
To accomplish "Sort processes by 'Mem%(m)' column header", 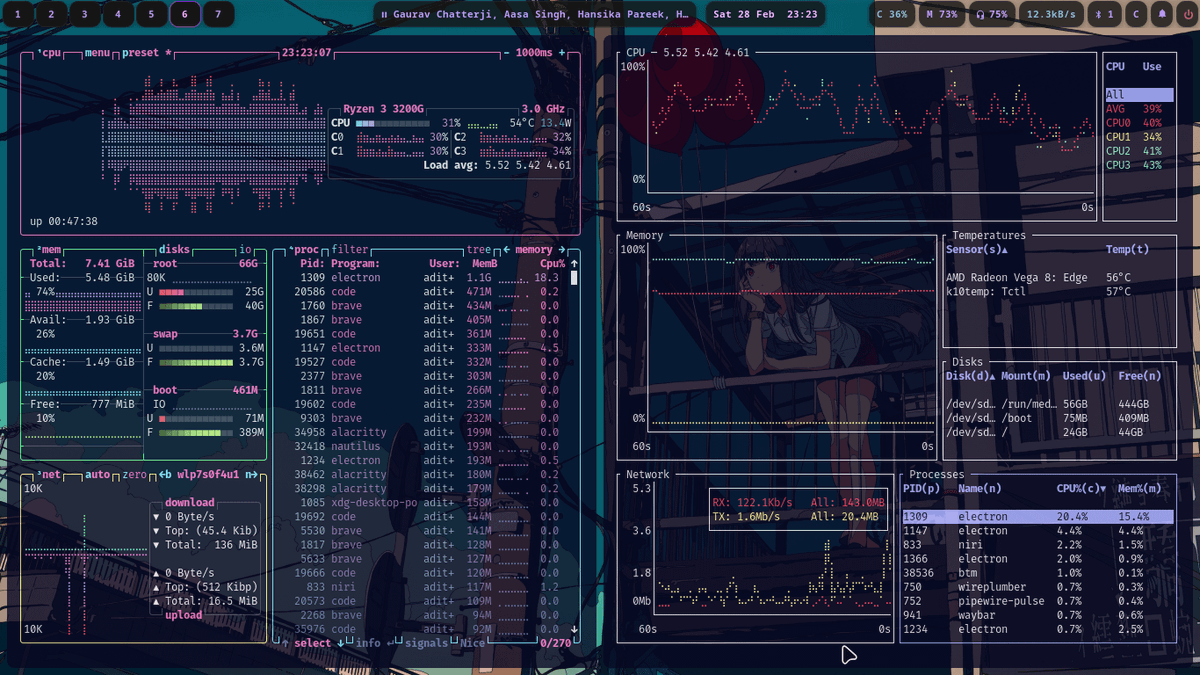I will click(1140, 489).
